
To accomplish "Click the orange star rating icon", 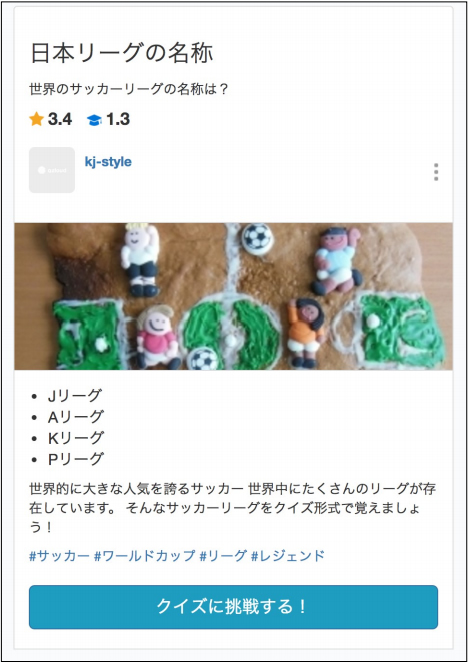I will [x=36, y=119].
